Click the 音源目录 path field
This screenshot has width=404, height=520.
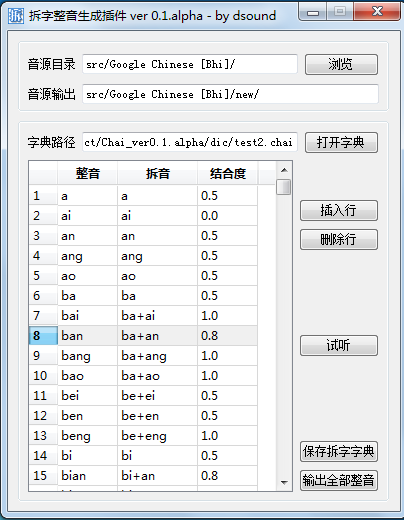point(190,64)
